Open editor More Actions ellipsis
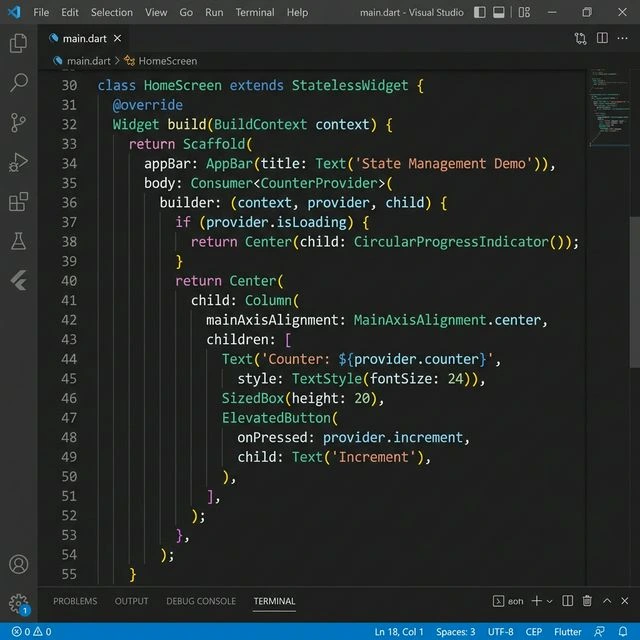The height and width of the screenshot is (640, 640). coord(622,38)
